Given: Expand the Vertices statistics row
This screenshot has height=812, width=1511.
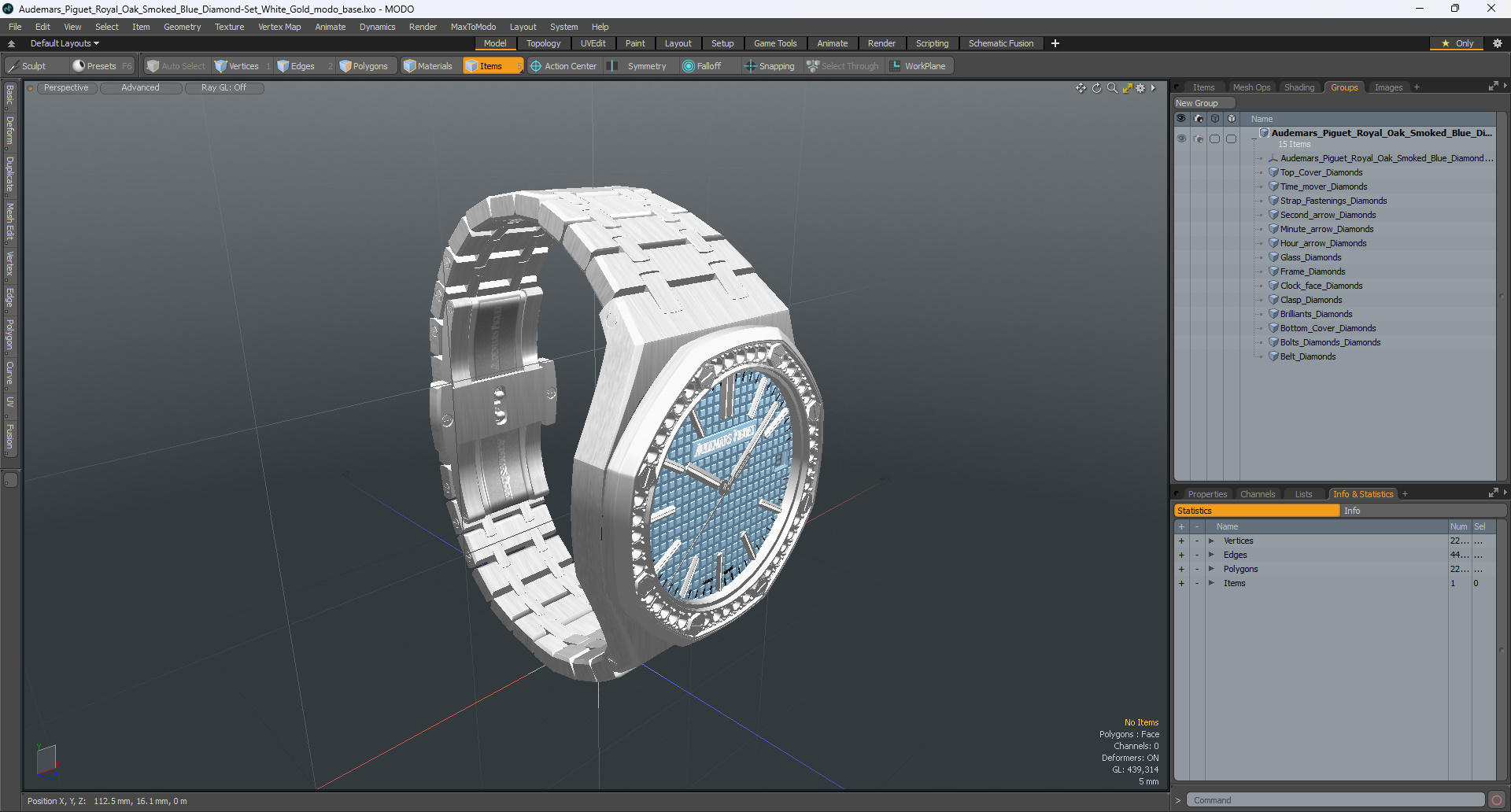Looking at the screenshot, I should click(1211, 541).
